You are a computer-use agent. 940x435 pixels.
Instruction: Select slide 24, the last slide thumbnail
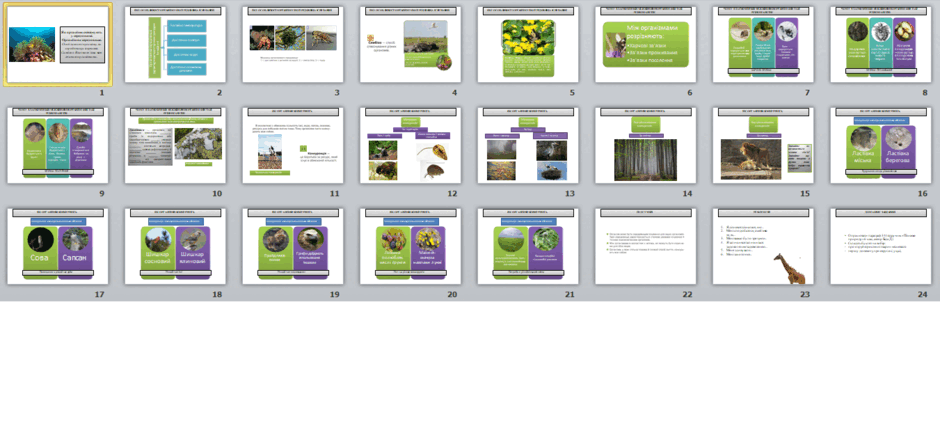point(880,246)
